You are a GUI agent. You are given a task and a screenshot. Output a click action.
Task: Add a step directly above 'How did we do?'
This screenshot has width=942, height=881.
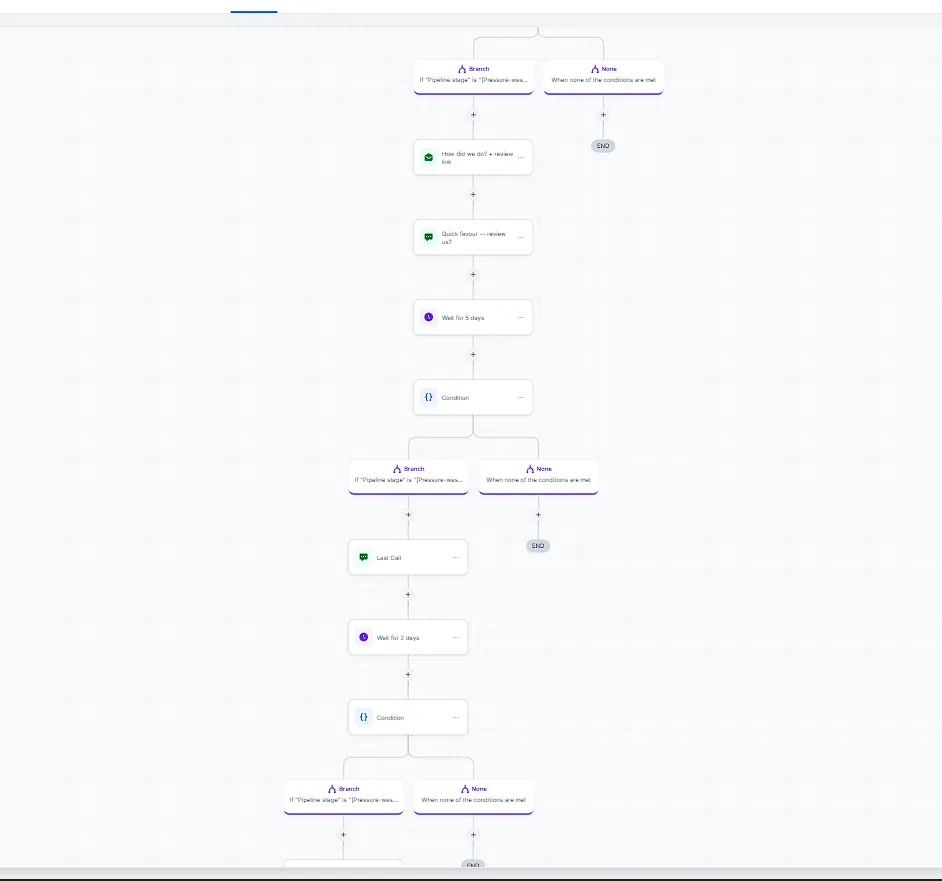click(473, 115)
